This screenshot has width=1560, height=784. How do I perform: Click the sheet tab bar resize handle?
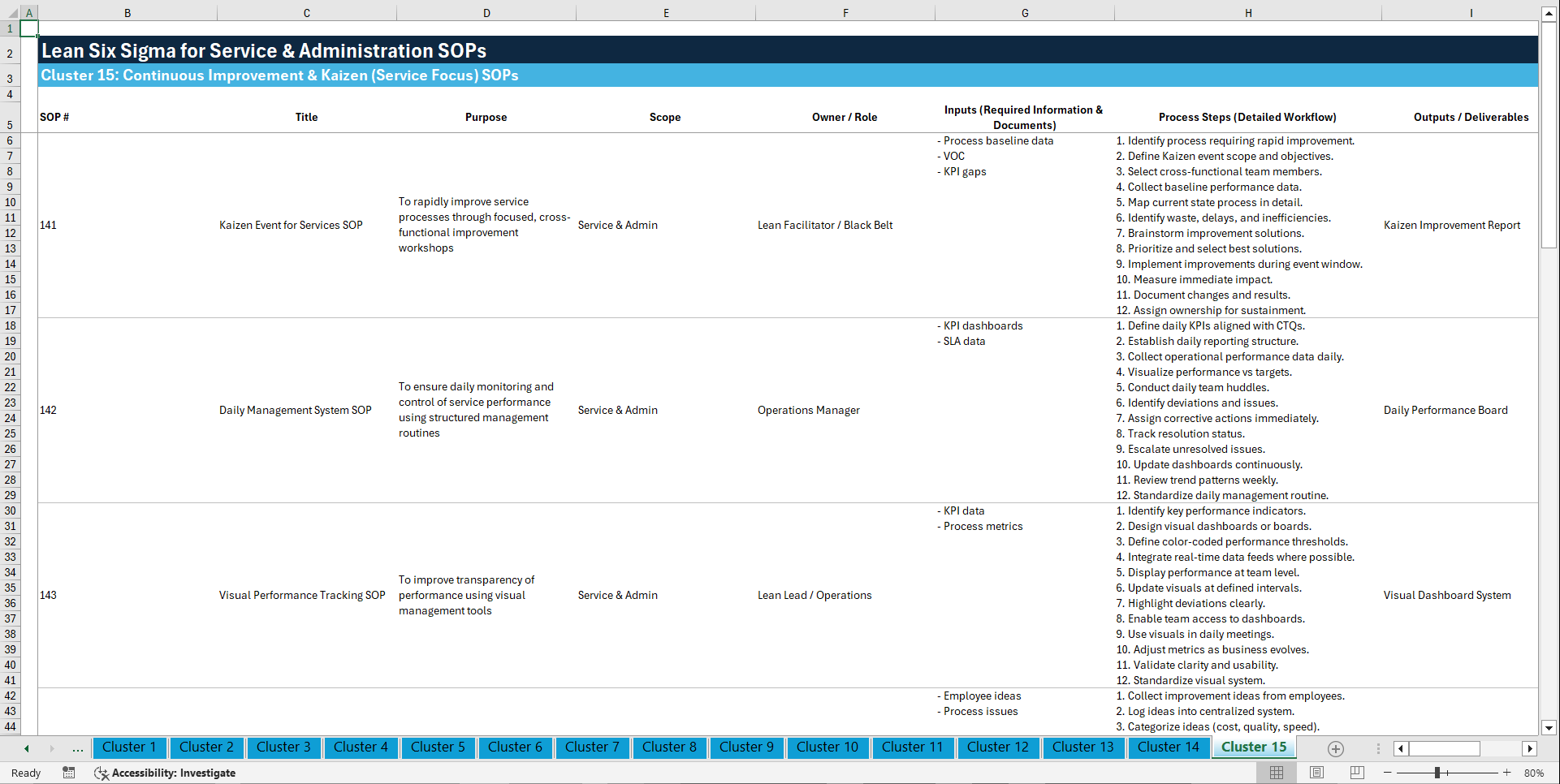point(1378,748)
